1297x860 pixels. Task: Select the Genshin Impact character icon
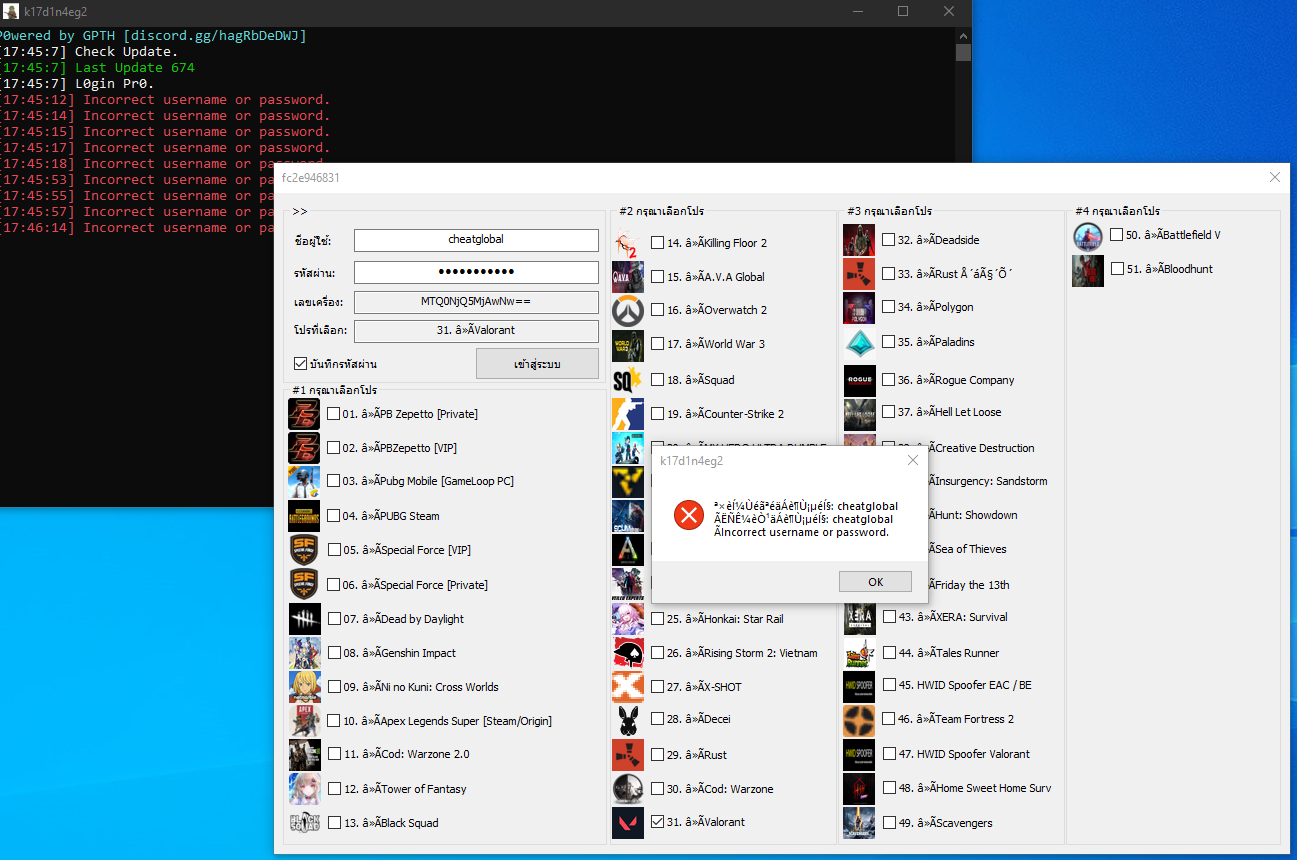click(x=304, y=653)
